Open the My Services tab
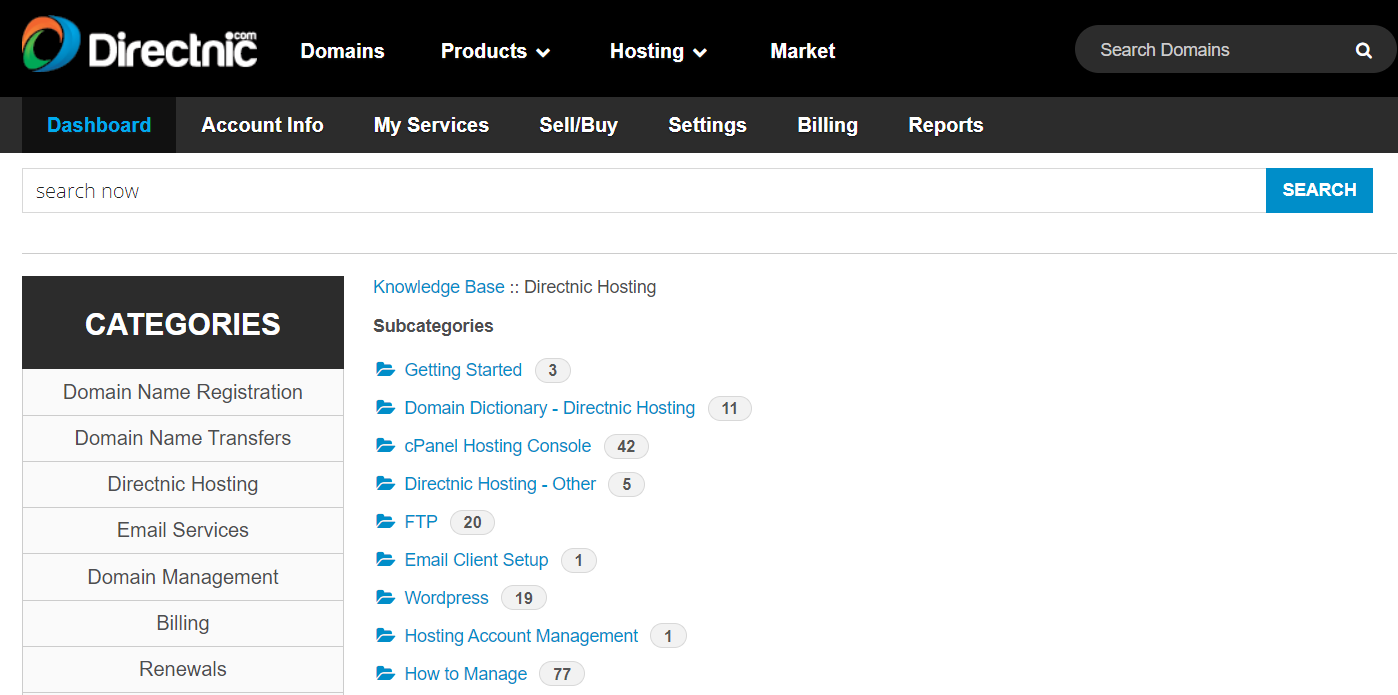1398x695 pixels. pyautogui.click(x=431, y=125)
